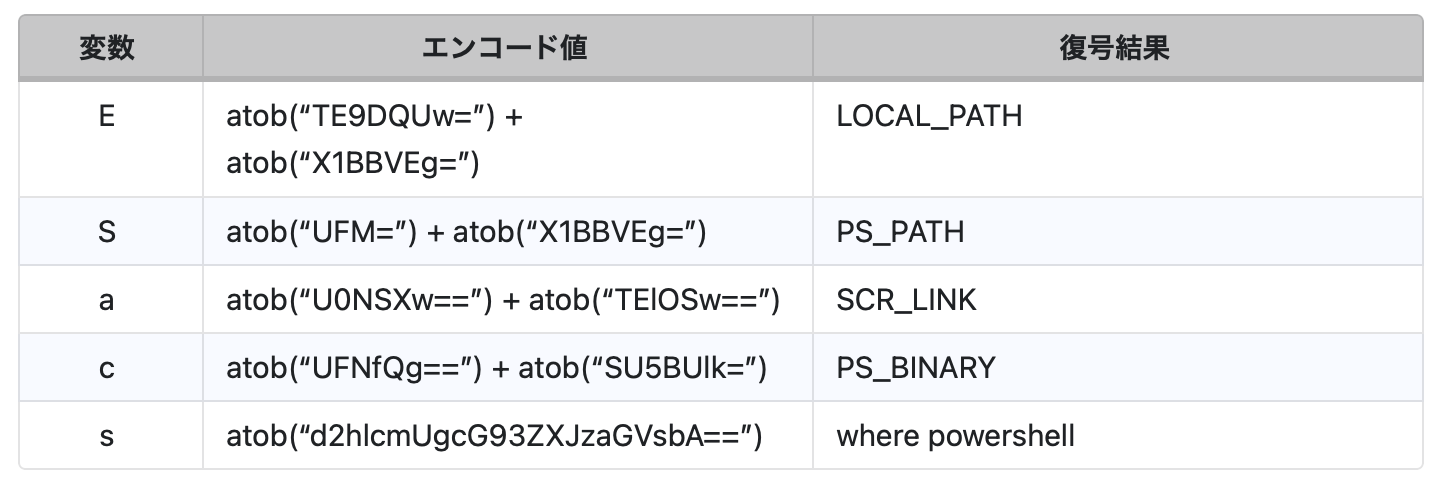Screen dimensions: 1440x488
Task: Click variable a cell
Action: point(107,300)
